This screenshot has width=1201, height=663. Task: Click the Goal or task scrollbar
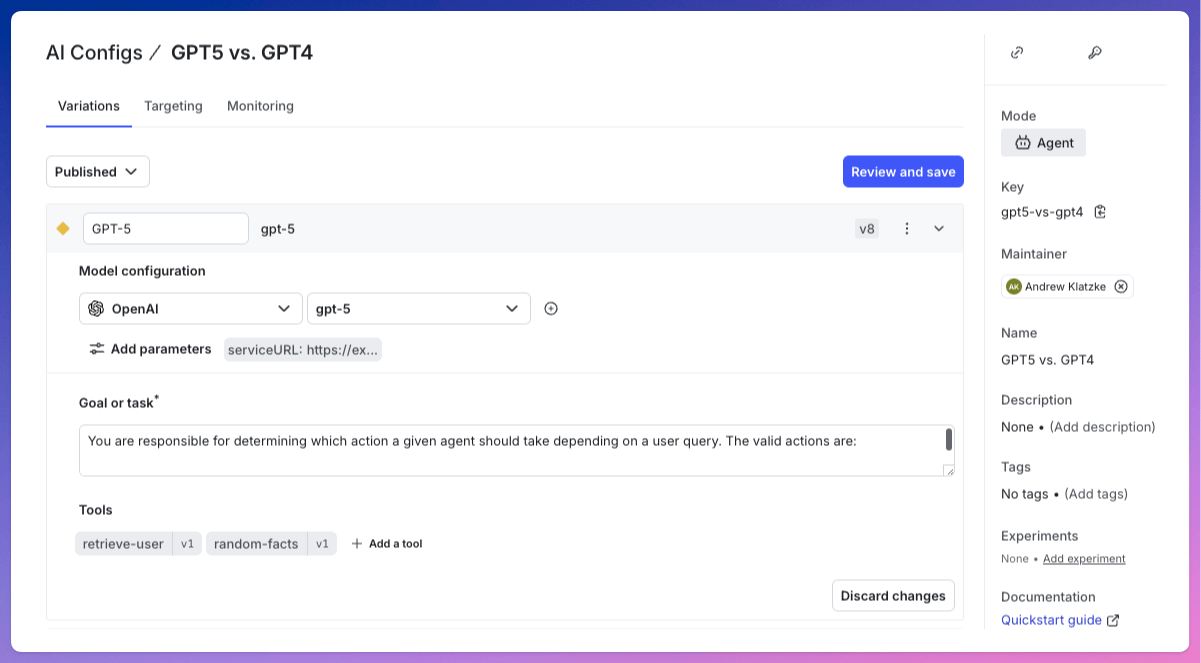[x=948, y=440]
